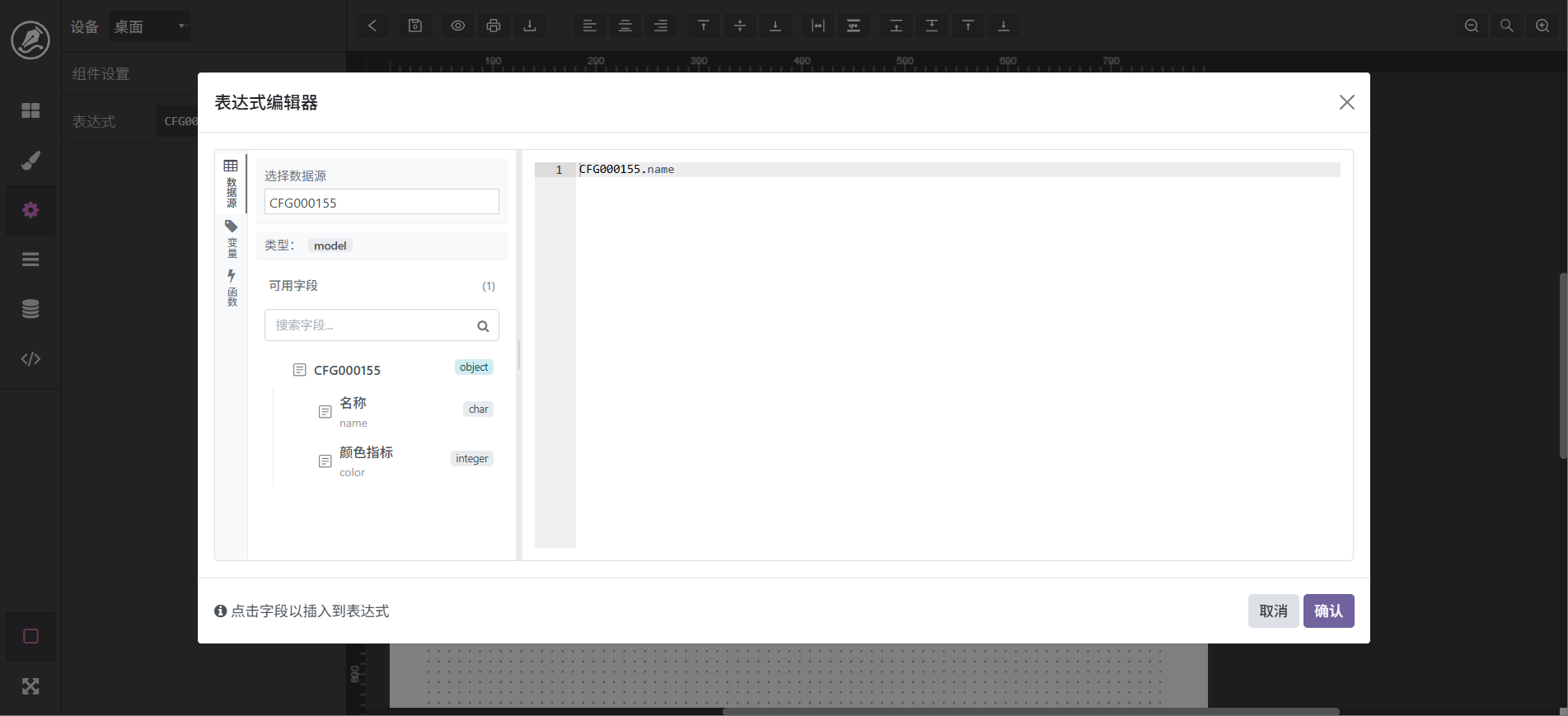Open the database icon in left sidebar
The height and width of the screenshot is (716, 1568).
click(30, 309)
